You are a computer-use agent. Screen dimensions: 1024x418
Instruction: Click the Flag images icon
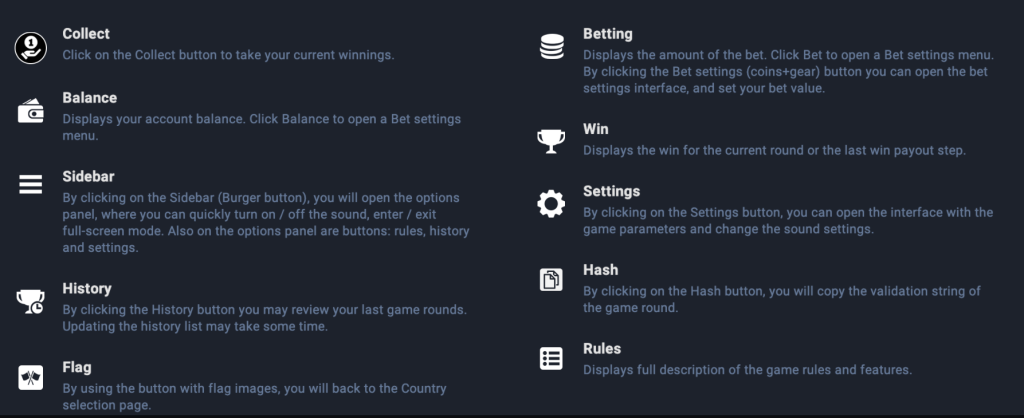click(x=31, y=377)
